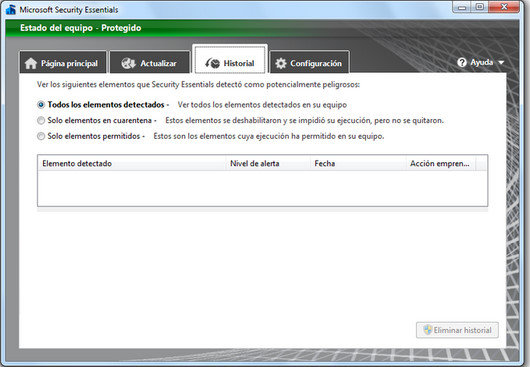Click the Microsoft Security Essentials title bar icon
The width and height of the screenshot is (530, 367).
tap(10, 10)
